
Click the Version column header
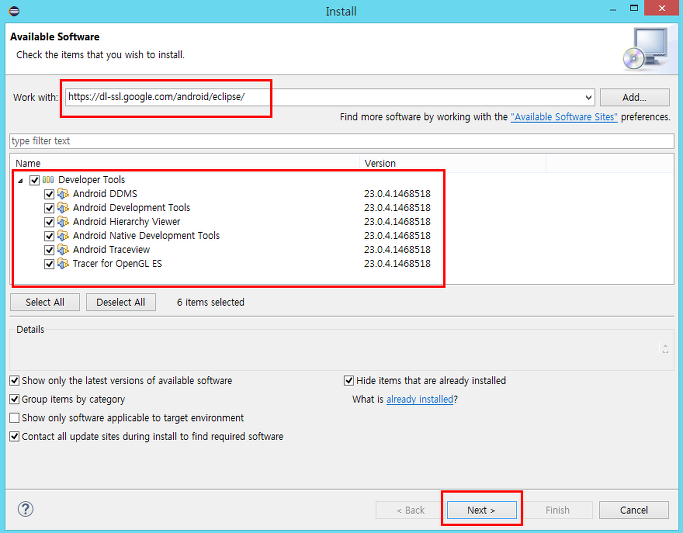coord(453,163)
